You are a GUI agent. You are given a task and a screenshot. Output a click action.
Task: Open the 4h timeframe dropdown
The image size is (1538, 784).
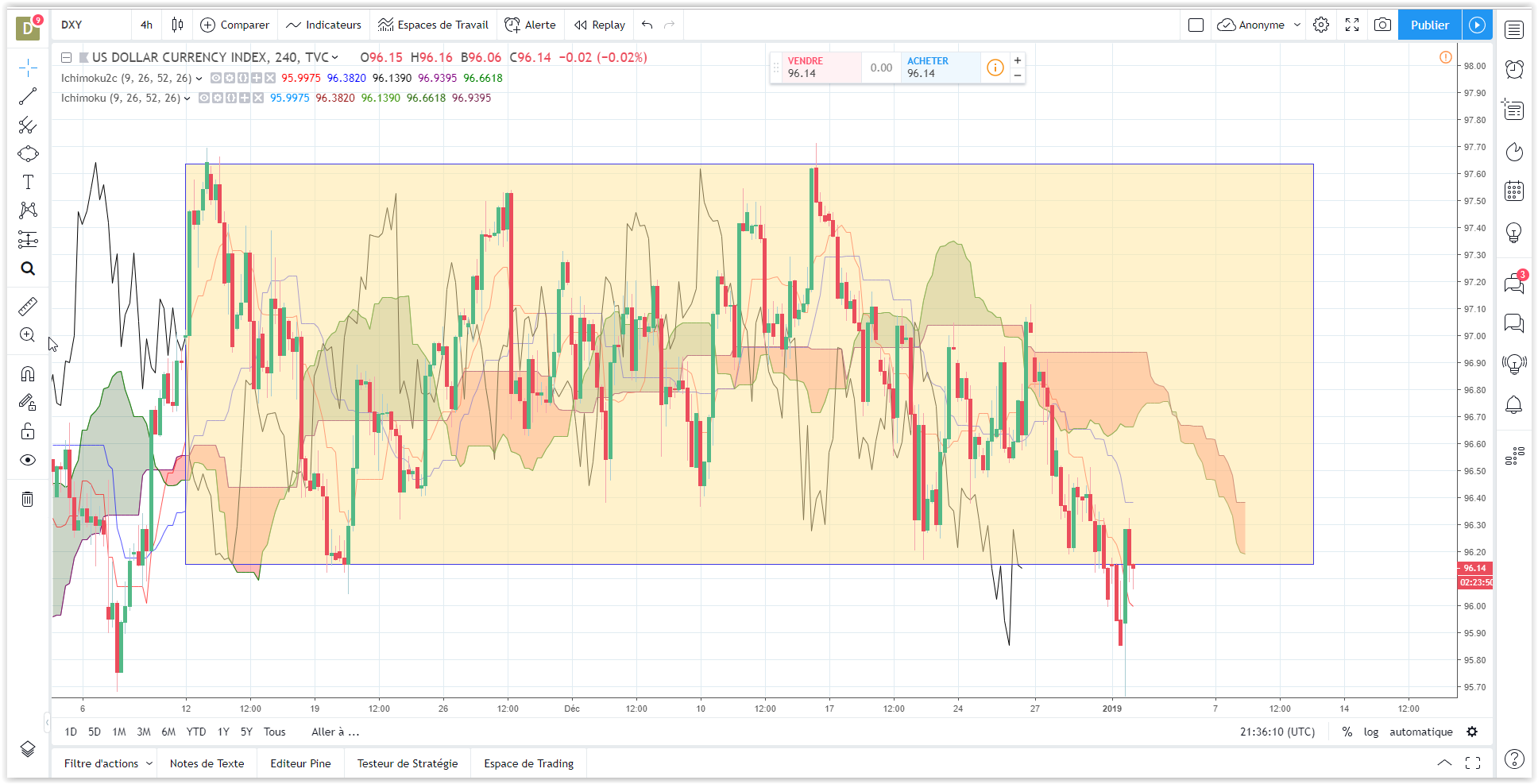coord(146,25)
